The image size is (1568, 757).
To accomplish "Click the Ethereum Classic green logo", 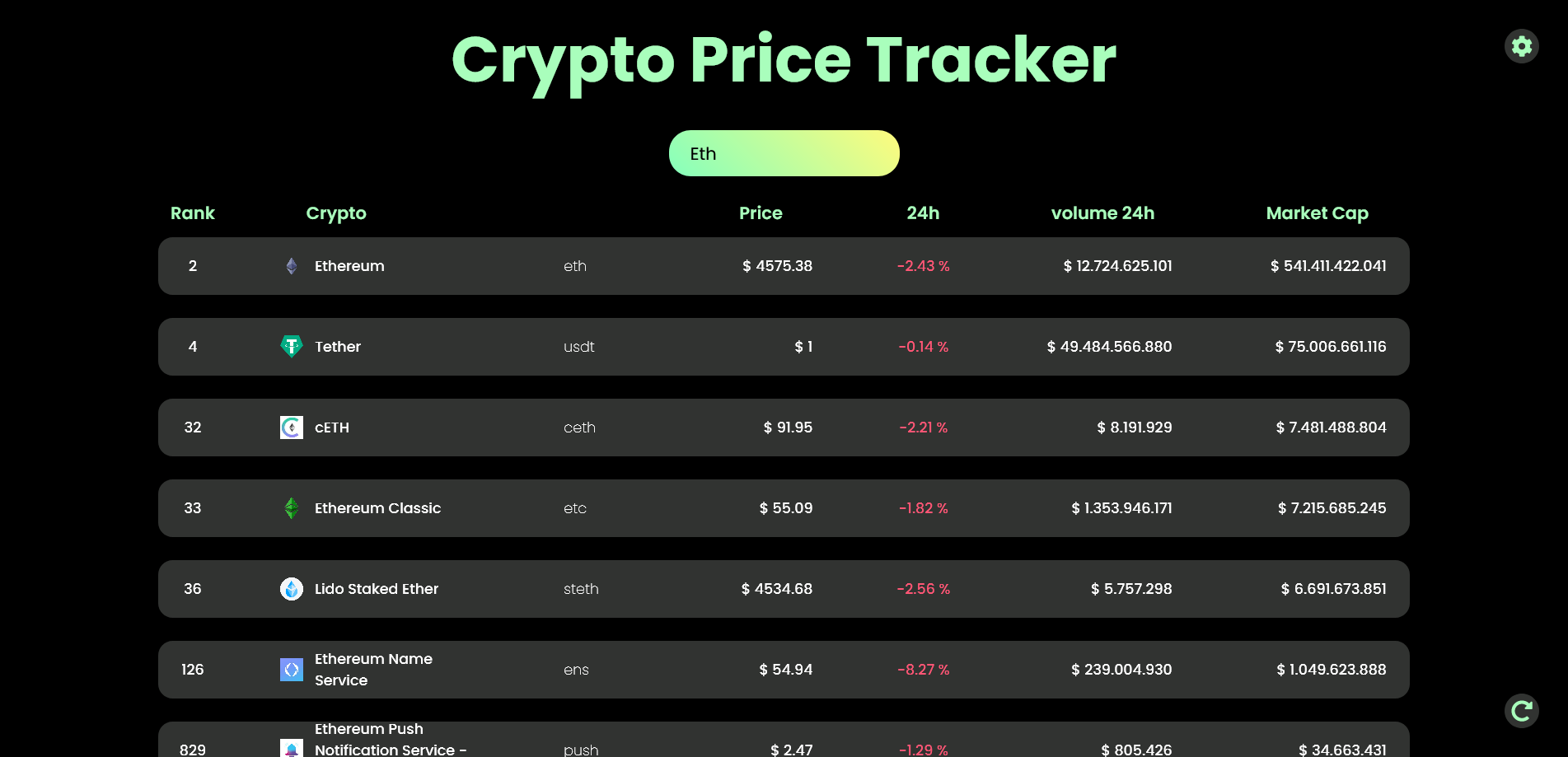I will pos(292,508).
